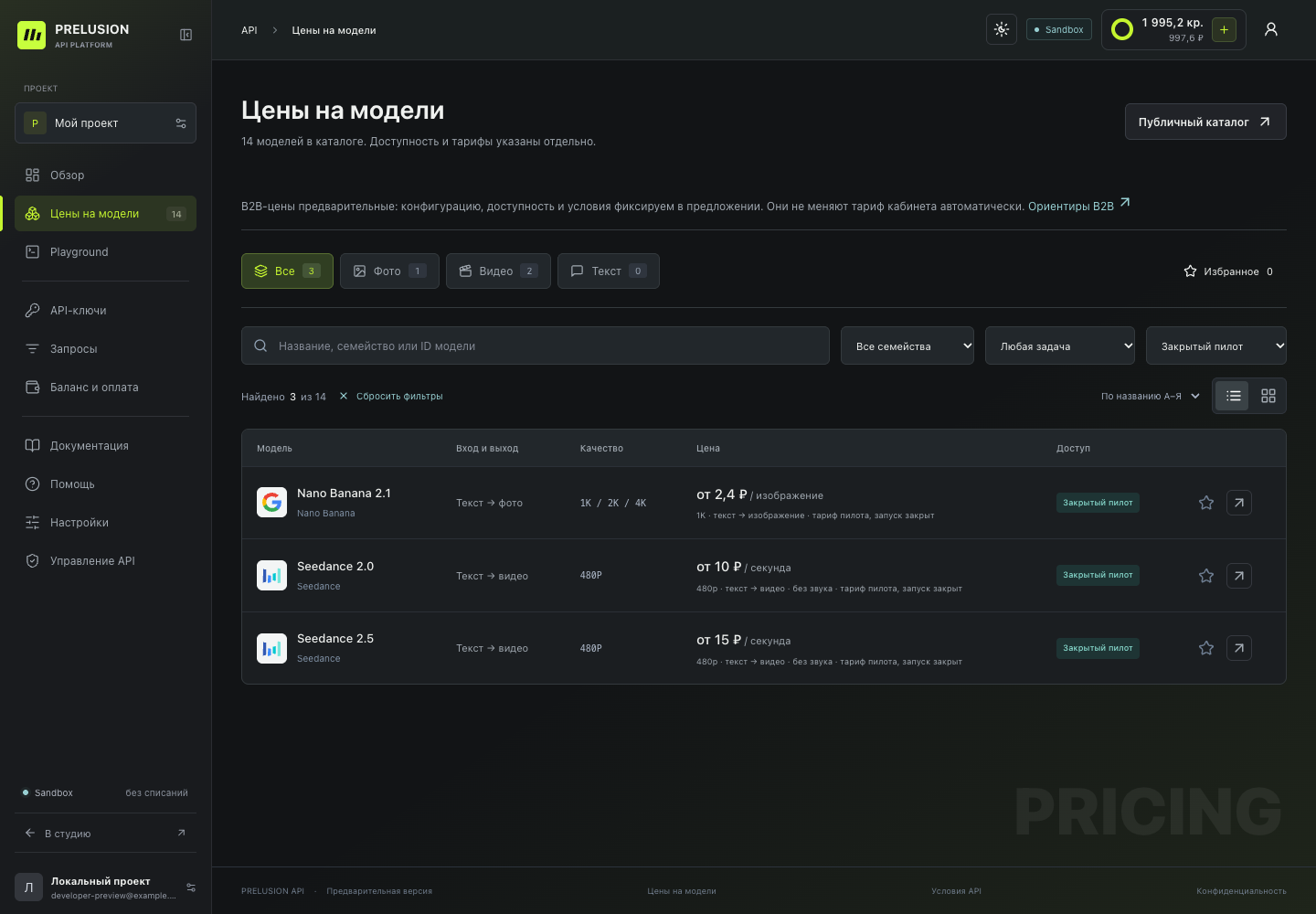The width and height of the screenshot is (1316, 914).
Task: Click the Seedance 2.0 model logo
Action: pyautogui.click(x=271, y=576)
